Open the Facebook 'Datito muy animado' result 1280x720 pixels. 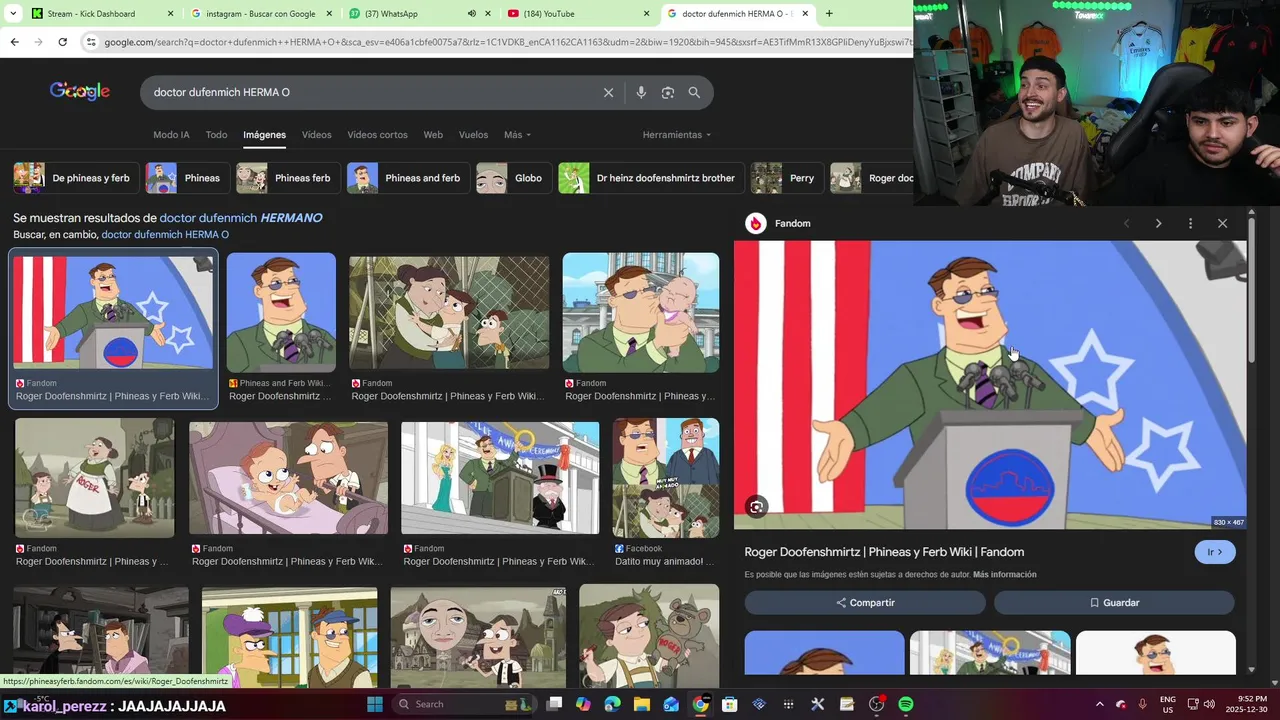point(666,493)
